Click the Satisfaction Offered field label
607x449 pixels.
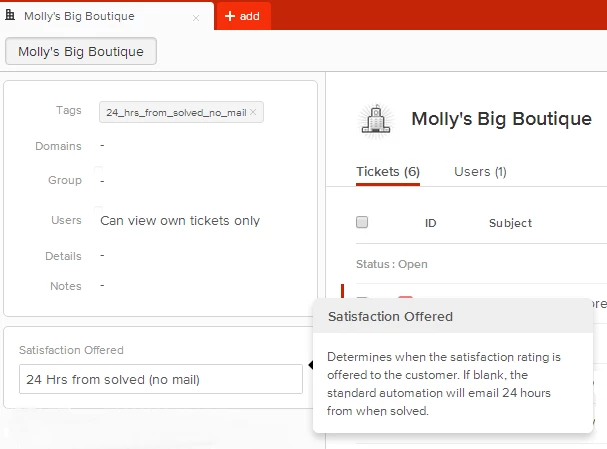[x=71, y=350]
